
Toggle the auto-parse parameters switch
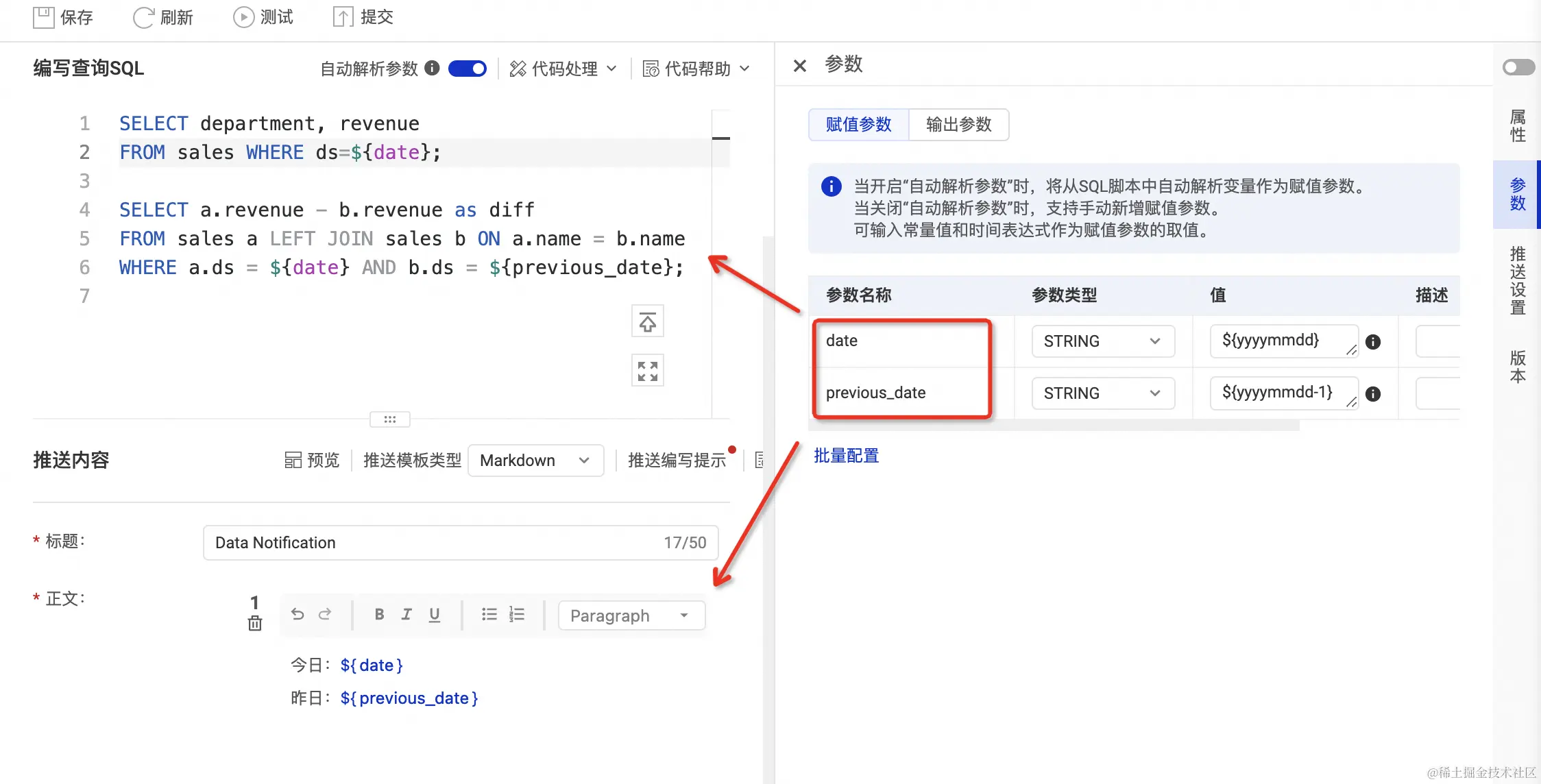tap(468, 69)
